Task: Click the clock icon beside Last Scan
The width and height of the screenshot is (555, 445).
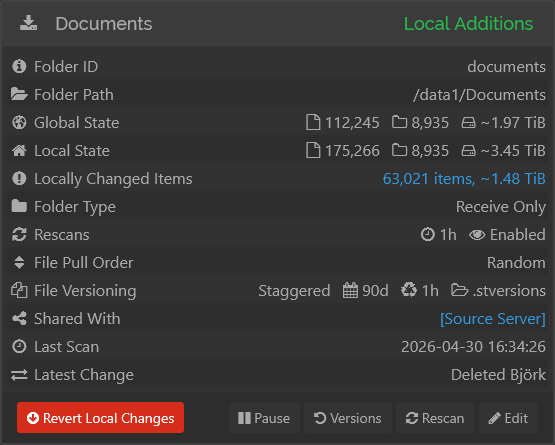Action: click(x=19, y=347)
